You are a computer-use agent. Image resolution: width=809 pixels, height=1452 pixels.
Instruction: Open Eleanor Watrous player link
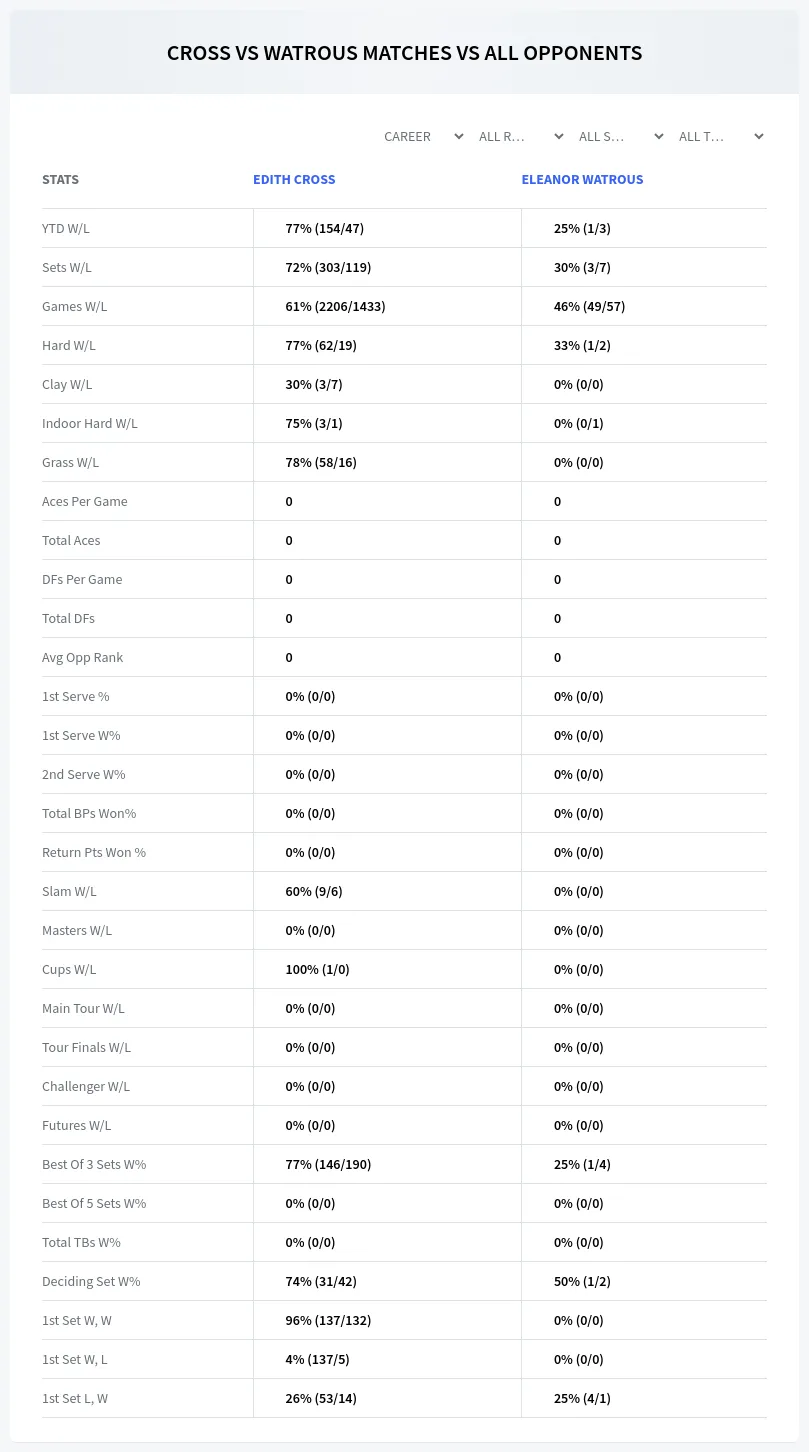coord(582,180)
